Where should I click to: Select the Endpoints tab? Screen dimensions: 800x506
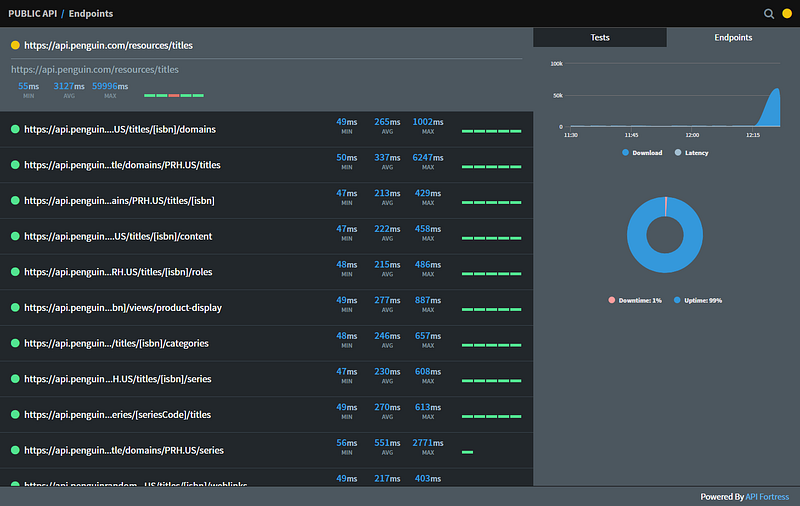[733, 38]
